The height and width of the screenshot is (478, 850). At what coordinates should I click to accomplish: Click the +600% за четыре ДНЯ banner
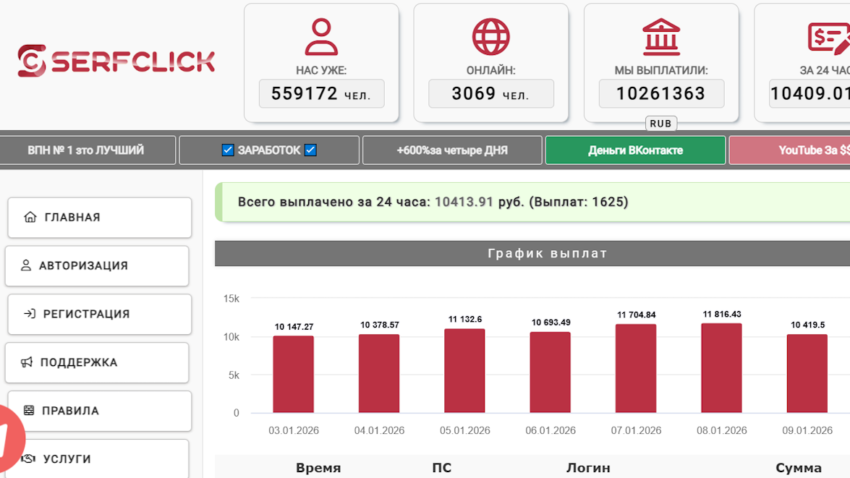452,150
